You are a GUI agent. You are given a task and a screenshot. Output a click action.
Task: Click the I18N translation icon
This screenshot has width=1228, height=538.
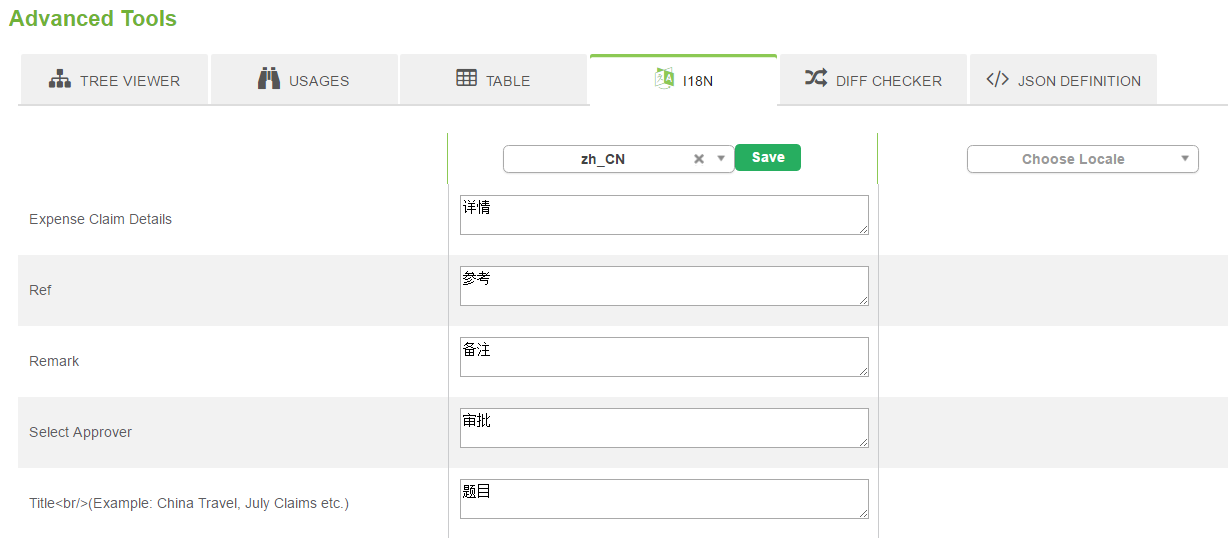point(664,79)
